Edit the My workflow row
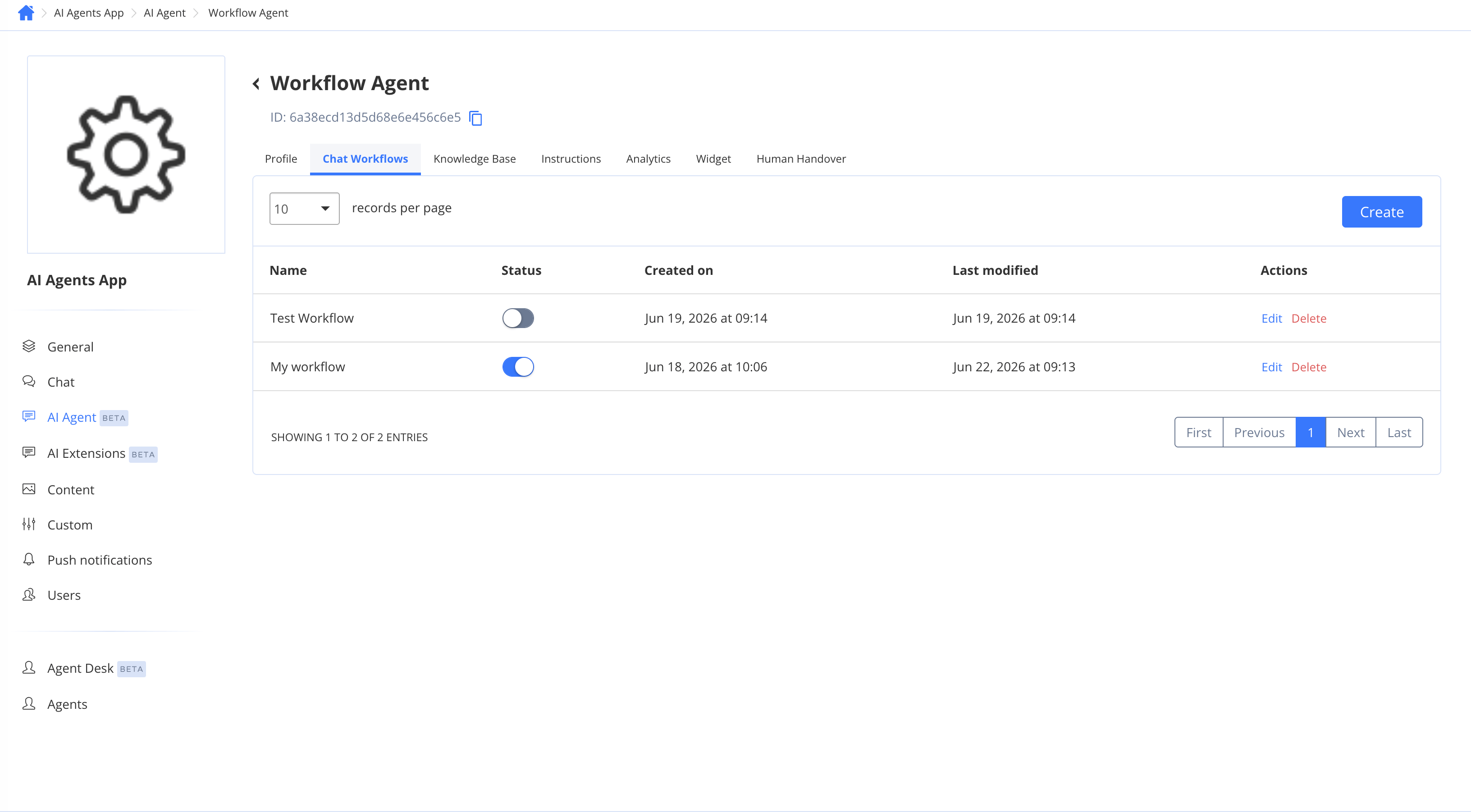The image size is (1471, 812). [1272, 367]
